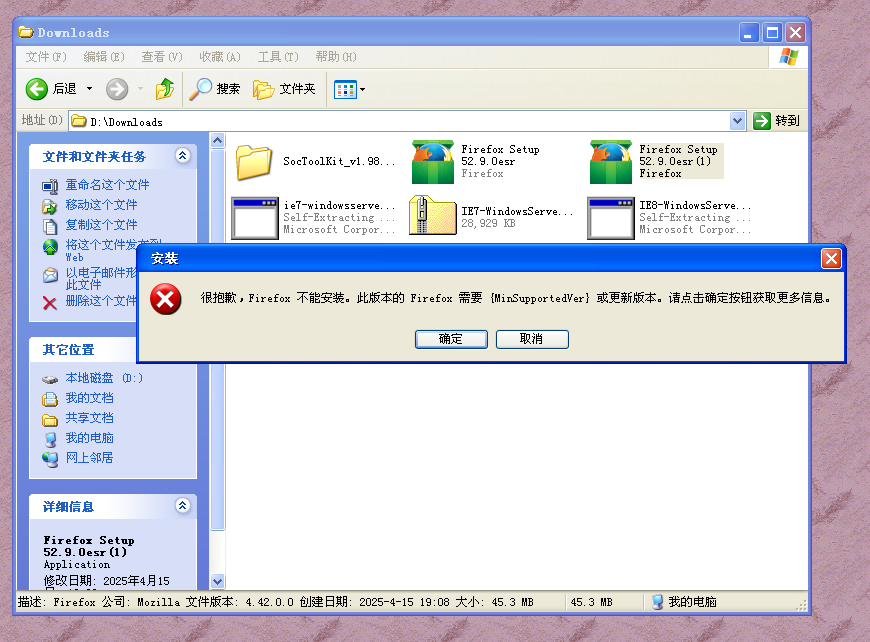Click the Local Disk (D:) drive icon
The width and height of the screenshot is (870, 642).
click(50, 380)
